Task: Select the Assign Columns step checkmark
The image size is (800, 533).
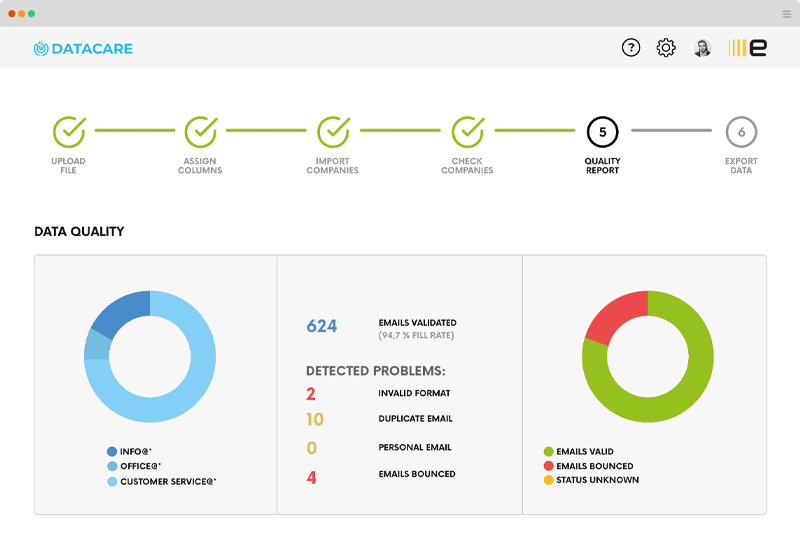Action: [x=200, y=131]
